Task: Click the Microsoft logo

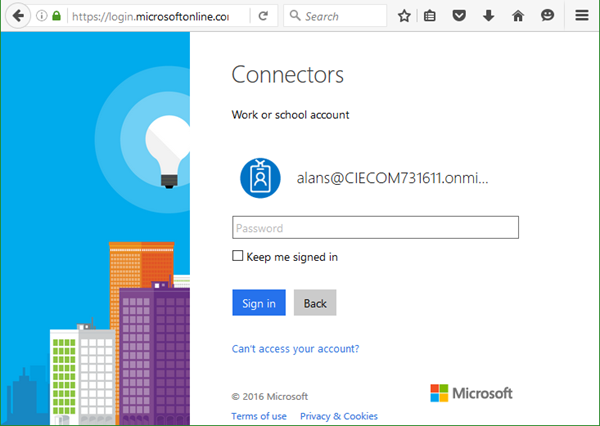Action: (471, 393)
